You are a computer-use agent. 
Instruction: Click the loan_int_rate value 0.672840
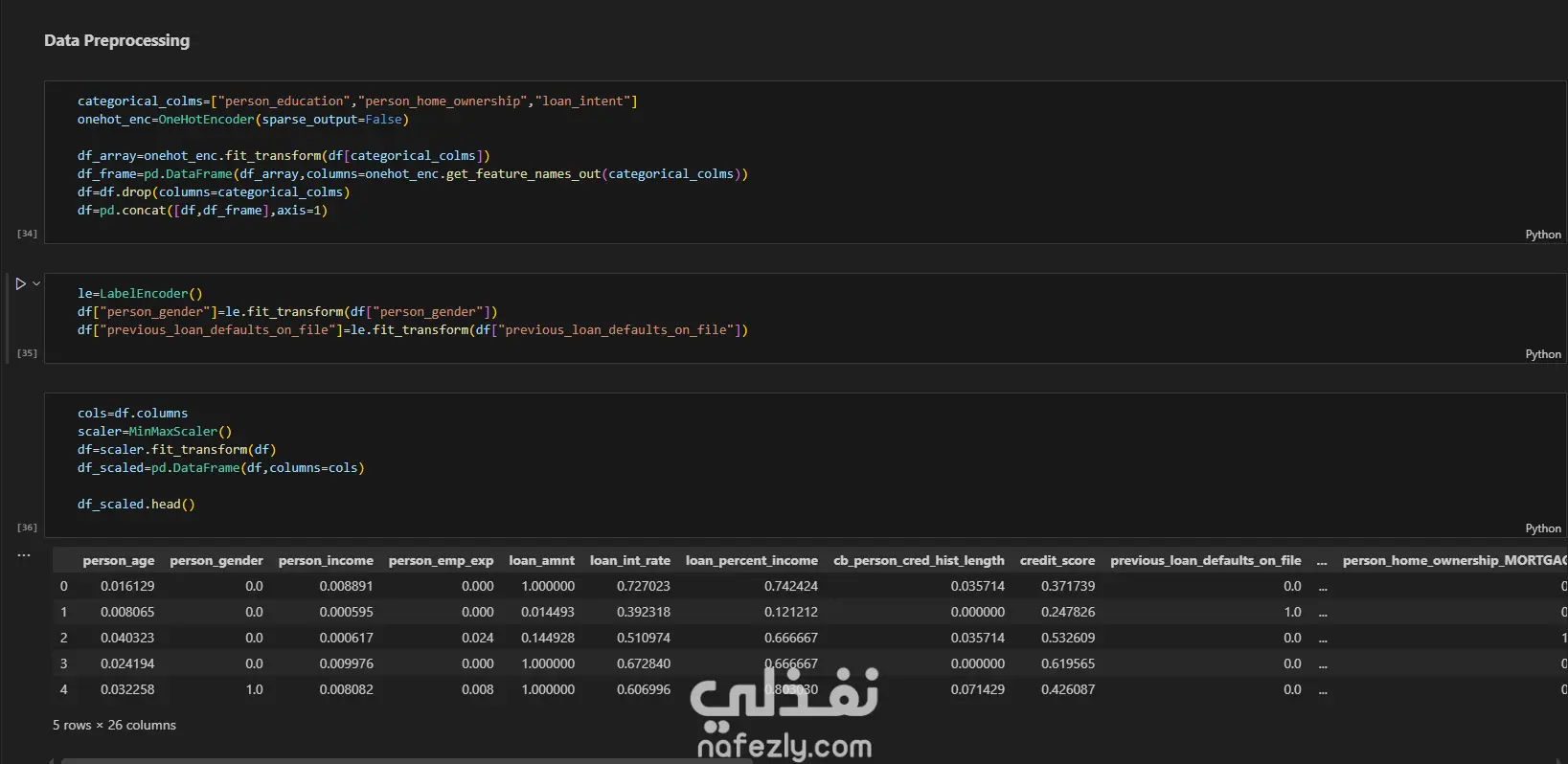[x=644, y=663]
